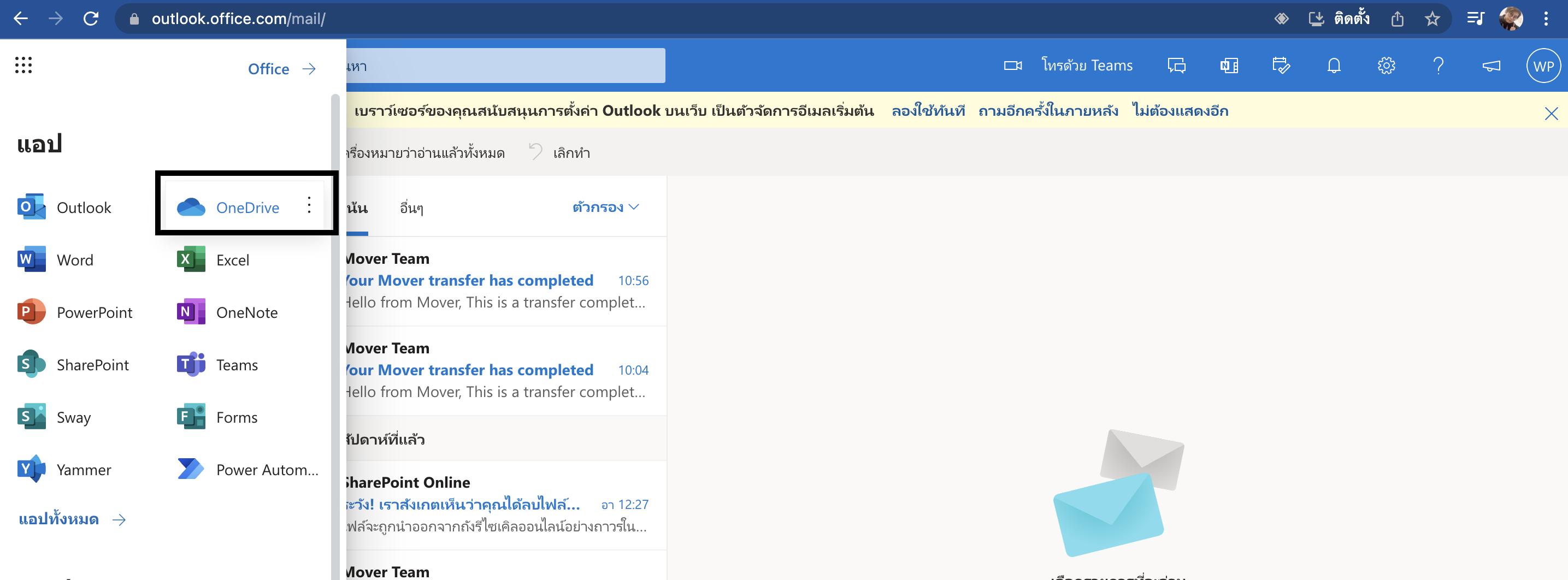1568x580 pixels.
Task: Start a call with Teams
Action: [x=1068, y=65]
